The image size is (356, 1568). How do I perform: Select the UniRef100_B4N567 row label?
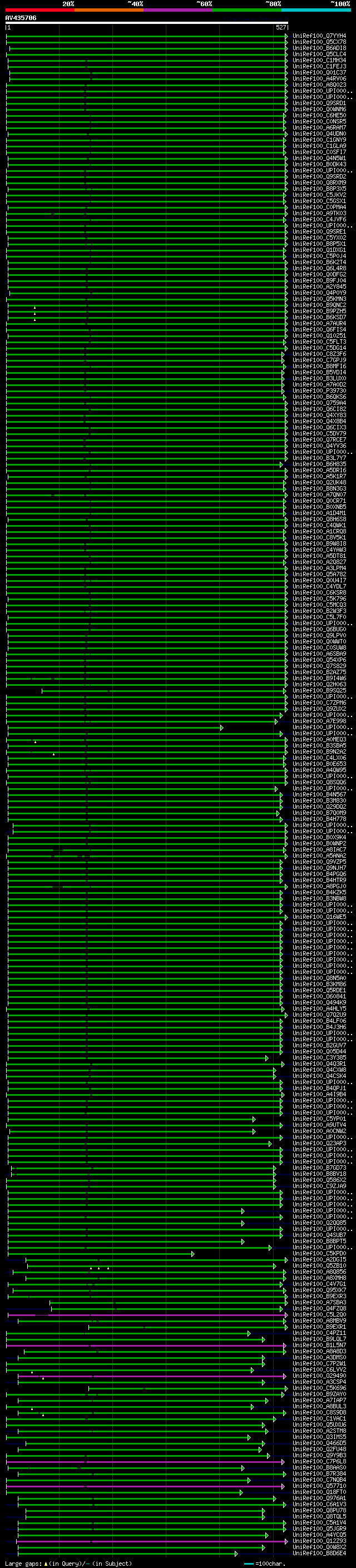(319, 794)
